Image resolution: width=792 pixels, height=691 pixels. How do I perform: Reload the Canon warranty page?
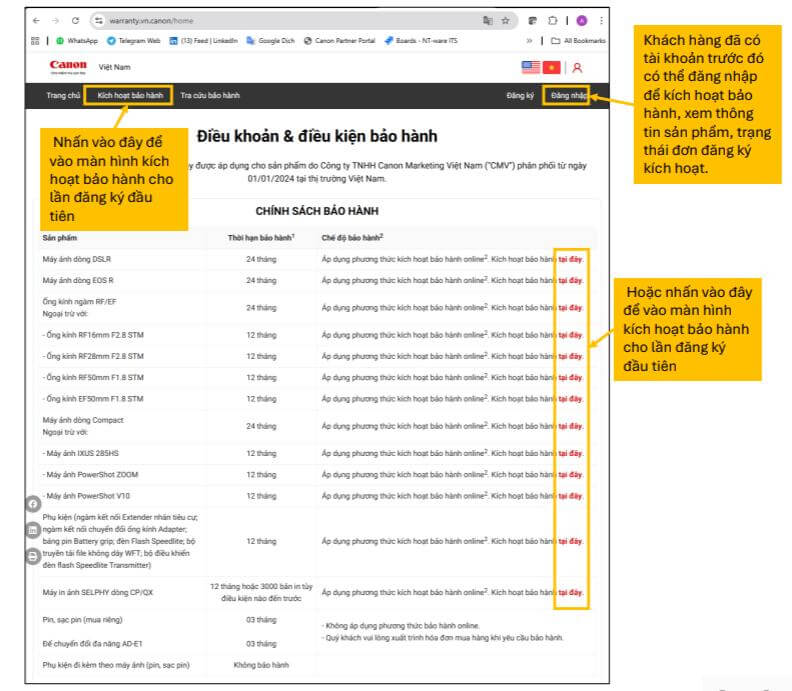[75, 21]
